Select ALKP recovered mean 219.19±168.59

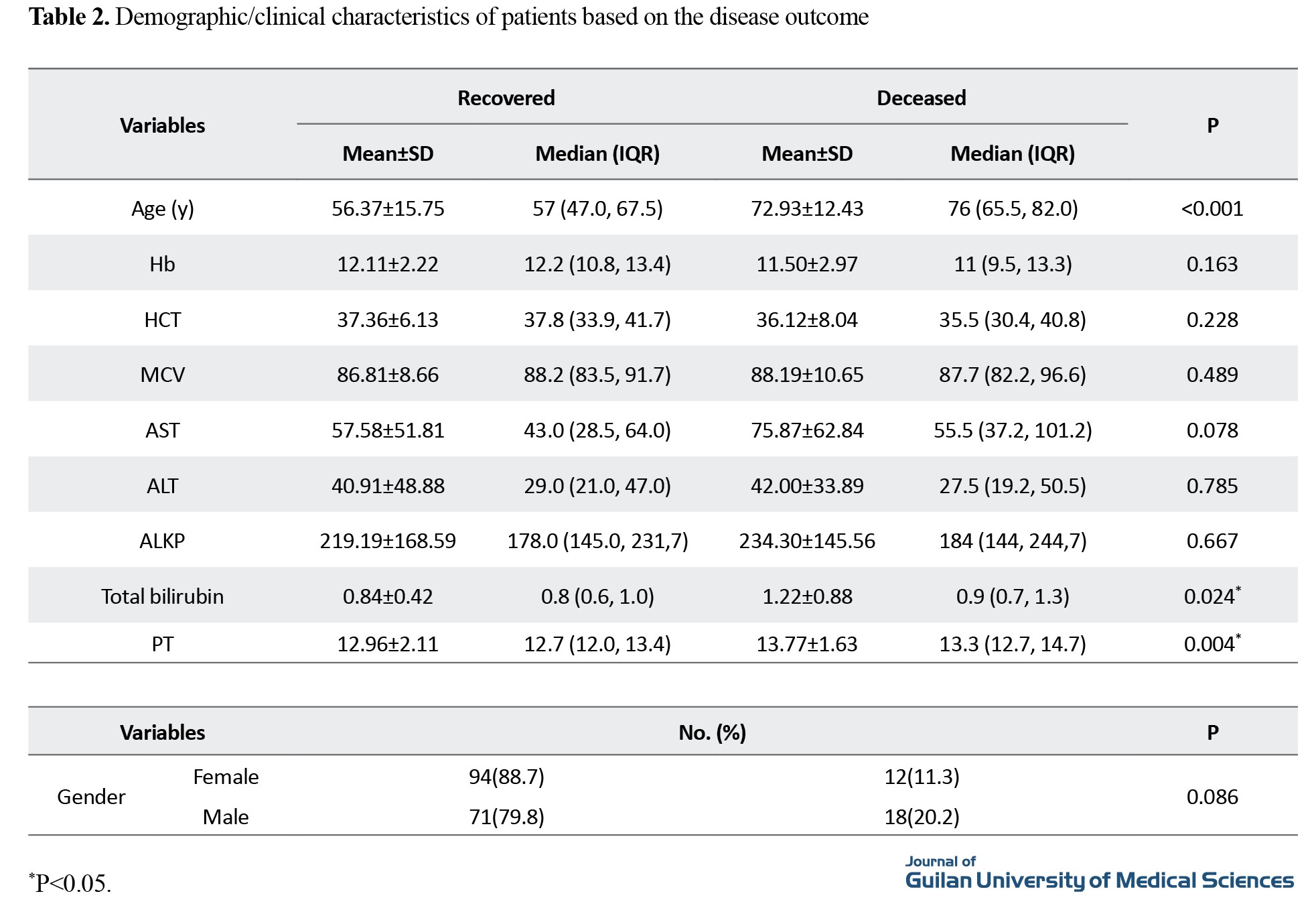click(387, 541)
